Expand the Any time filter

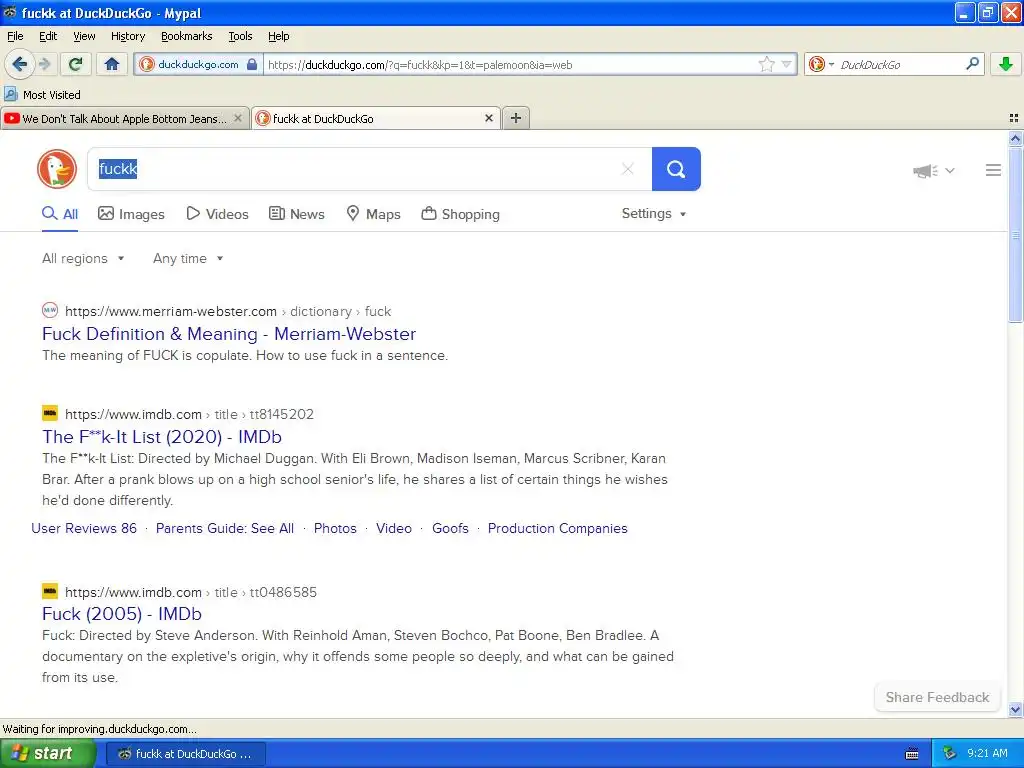pyautogui.click(x=188, y=259)
